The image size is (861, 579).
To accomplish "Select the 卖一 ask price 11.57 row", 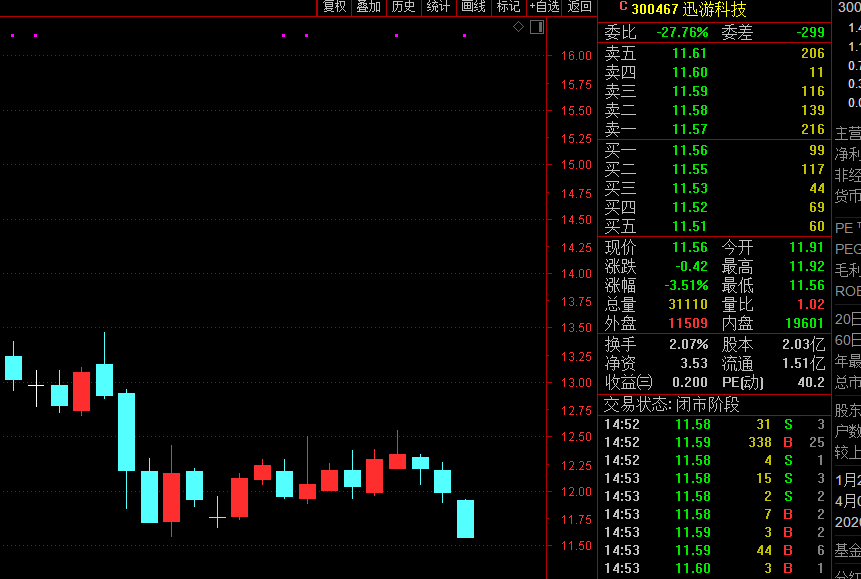I will pos(714,129).
